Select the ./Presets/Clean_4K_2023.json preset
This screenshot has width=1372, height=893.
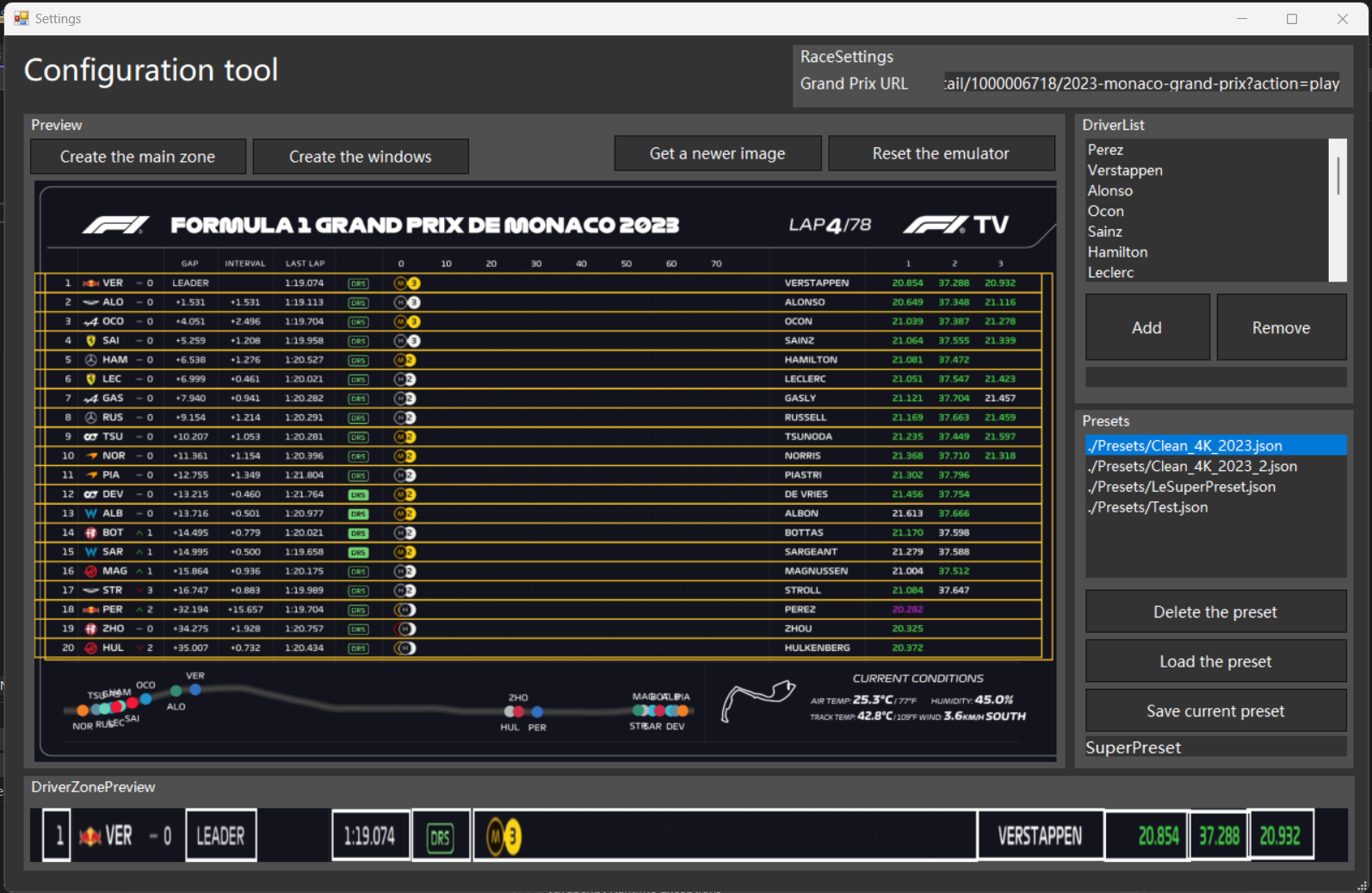(1215, 445)
